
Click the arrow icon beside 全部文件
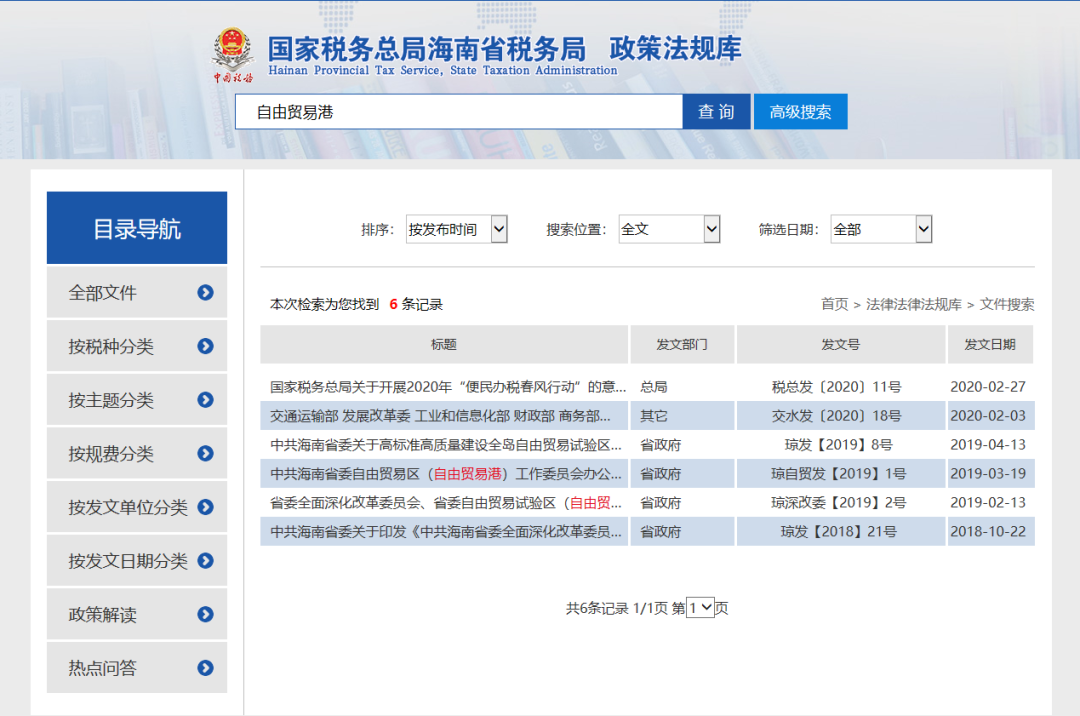pyautogui.click(x=205, y=293)
